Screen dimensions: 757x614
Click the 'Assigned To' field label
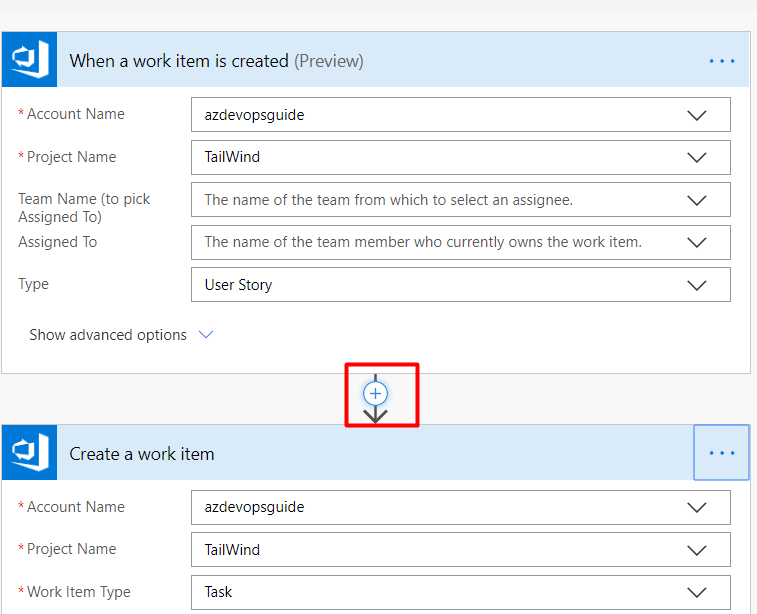tap(57, 242)
